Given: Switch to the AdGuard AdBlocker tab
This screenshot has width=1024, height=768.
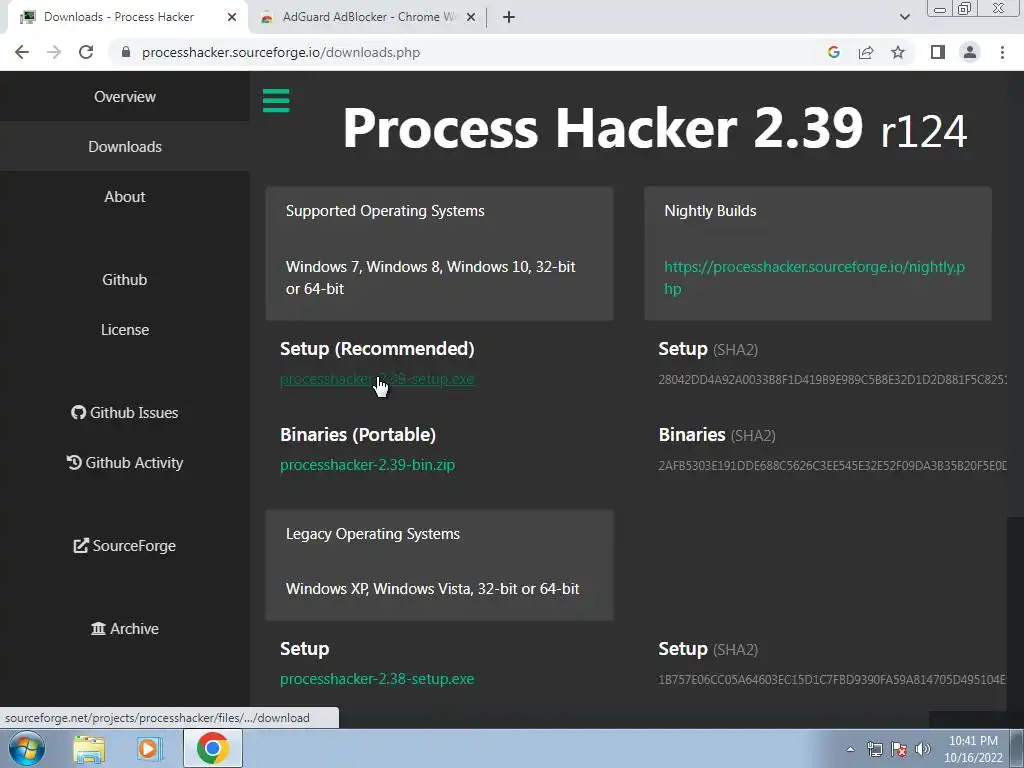Looking at the screenshot, I should pyautogui.click(x=368, y=17).
